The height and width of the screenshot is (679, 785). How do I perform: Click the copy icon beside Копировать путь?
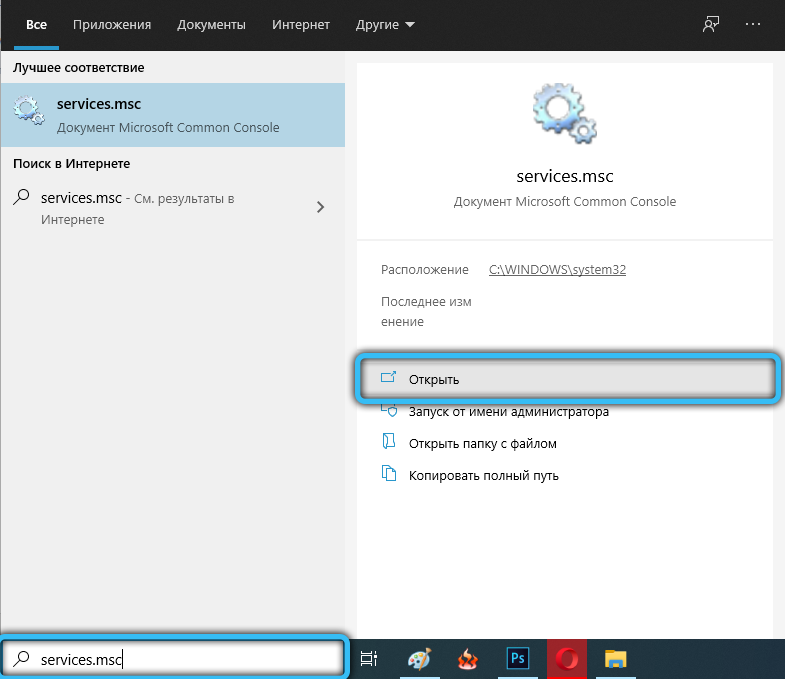click(389, 473)
